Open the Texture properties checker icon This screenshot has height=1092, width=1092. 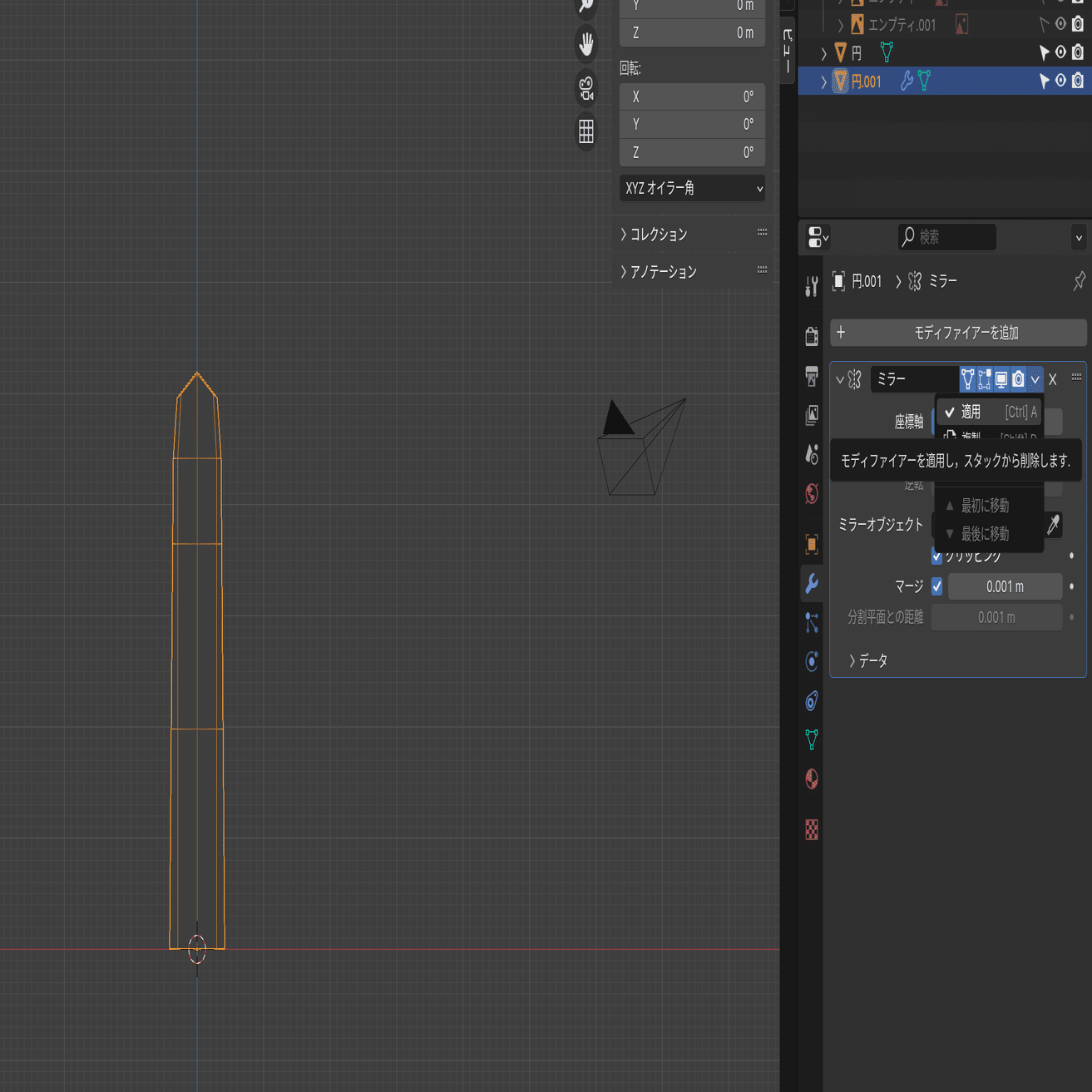(812, 829)
